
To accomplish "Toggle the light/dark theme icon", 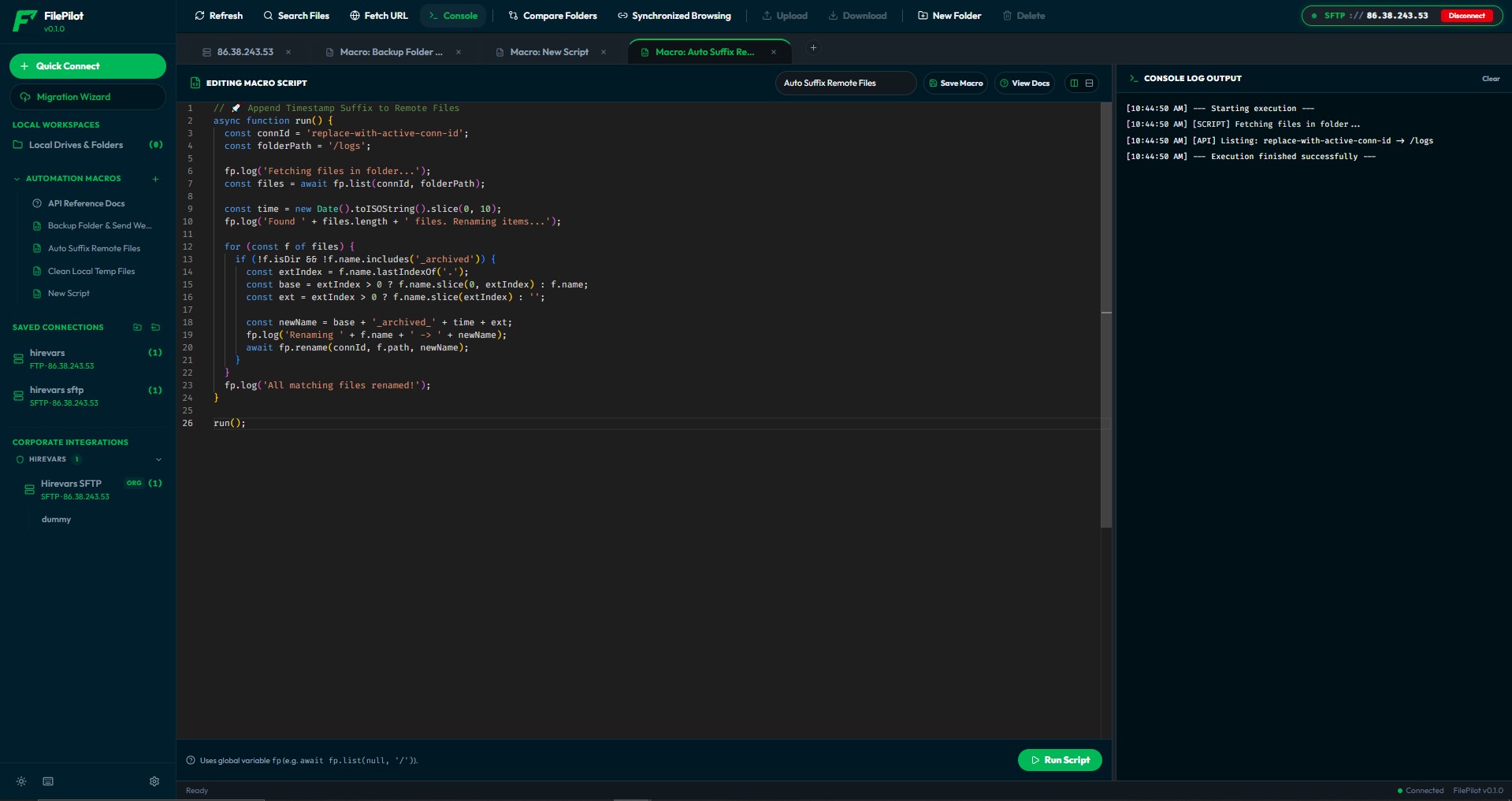I will coord(21,781).
